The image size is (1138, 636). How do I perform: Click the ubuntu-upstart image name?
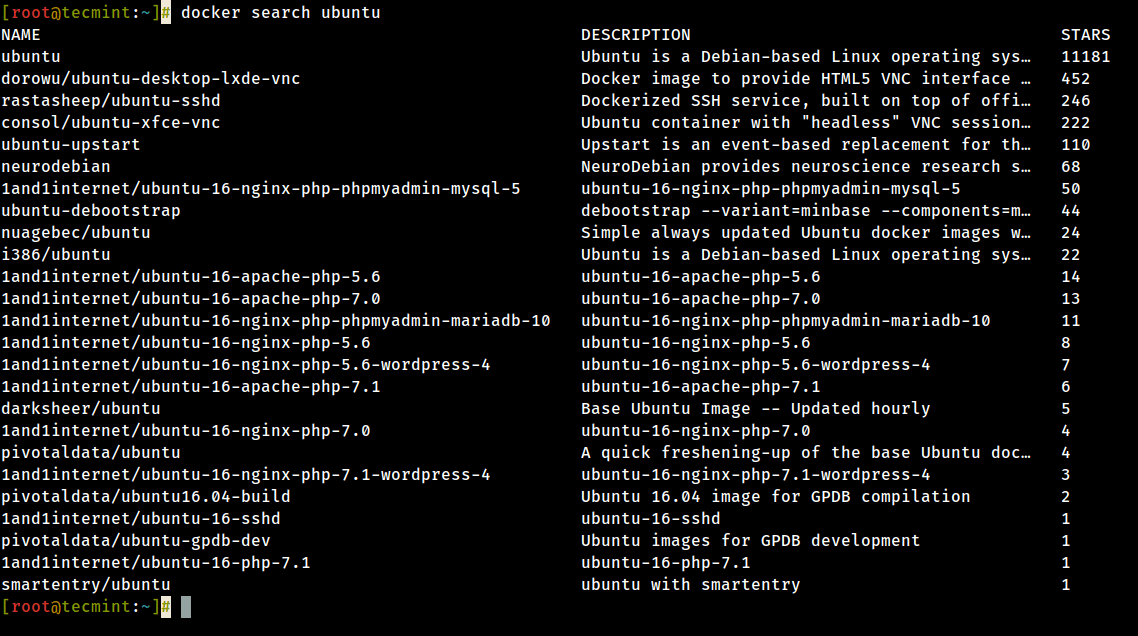coord(70,145)
